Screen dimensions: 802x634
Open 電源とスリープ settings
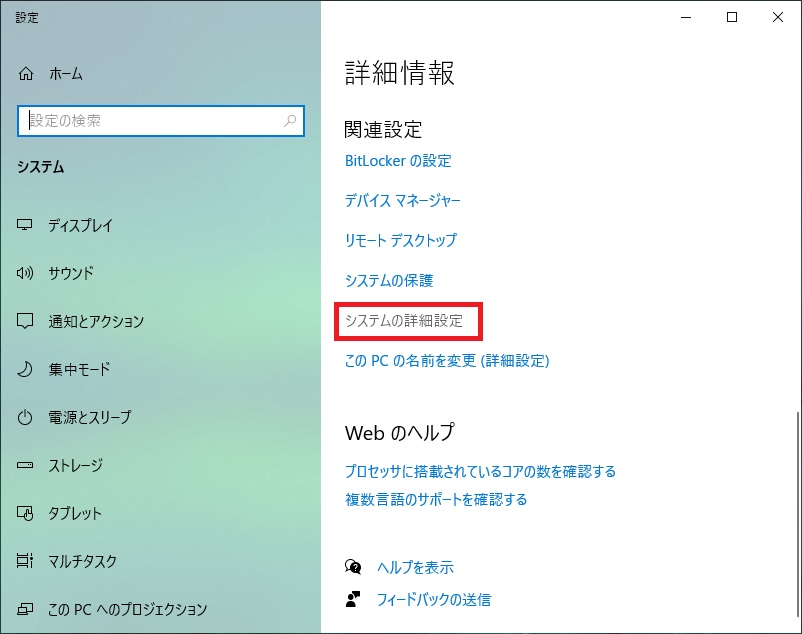pyautogui.click(x=90, y=417)
